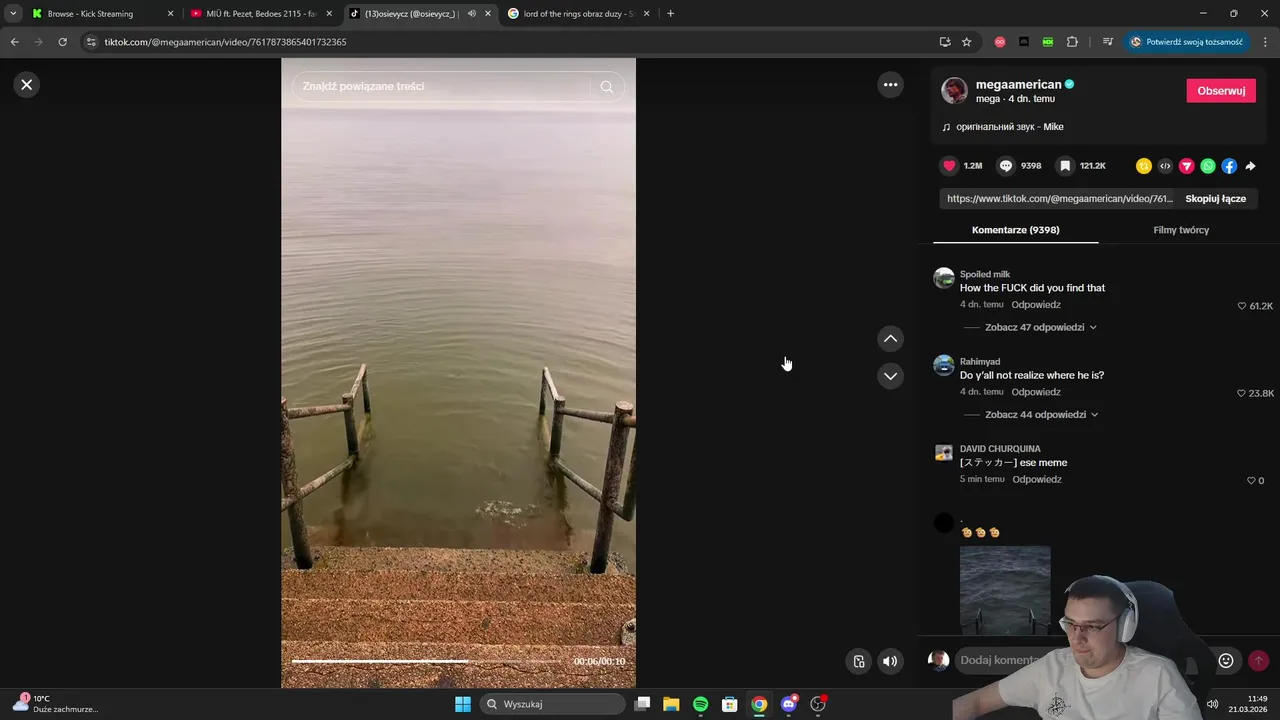The height and width of the screenshot is (720, 1280).
Task: Seek in the video progress bar
Action: (427, 661)
